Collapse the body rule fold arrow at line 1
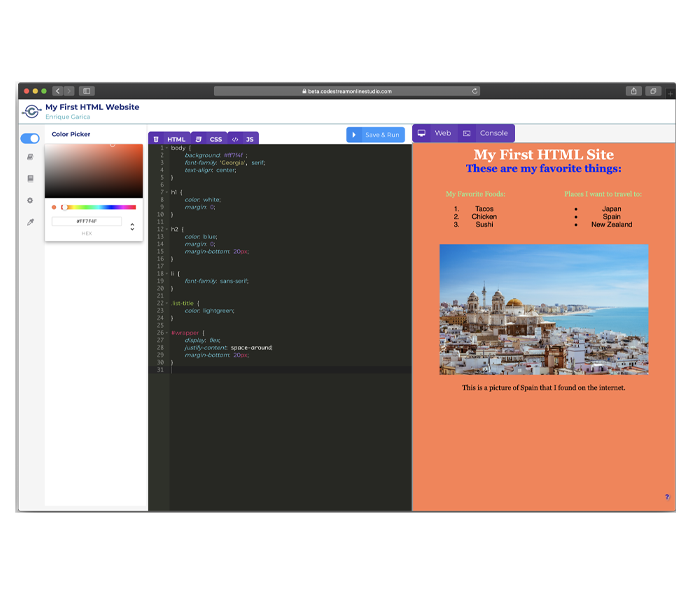The image size is (693, 594). coord(167,148)
